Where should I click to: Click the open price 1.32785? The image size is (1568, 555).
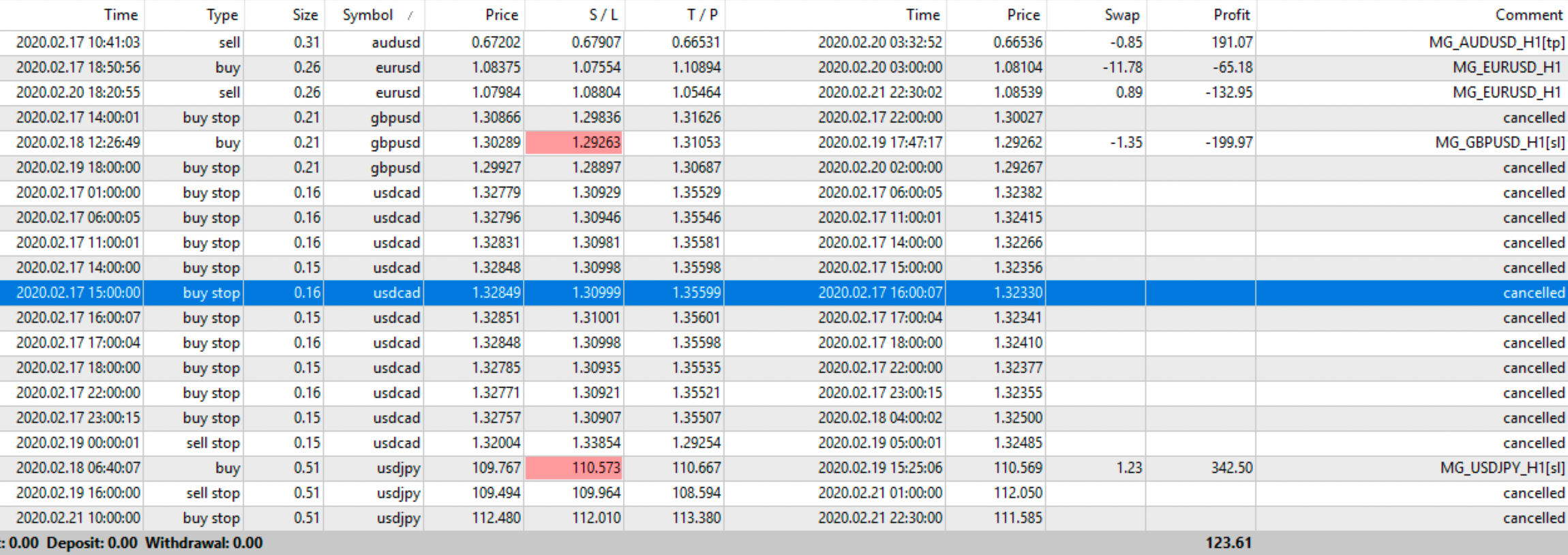496,368
